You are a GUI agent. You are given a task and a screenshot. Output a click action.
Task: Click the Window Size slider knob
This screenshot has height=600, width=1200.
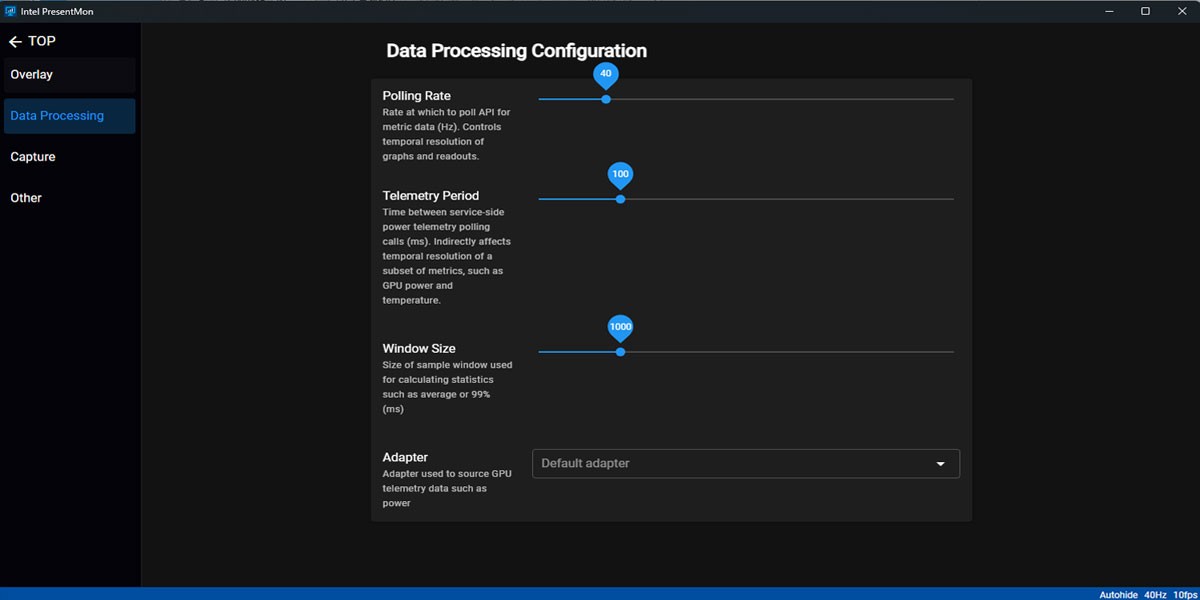pyautogui.click(x=620, y=352)
